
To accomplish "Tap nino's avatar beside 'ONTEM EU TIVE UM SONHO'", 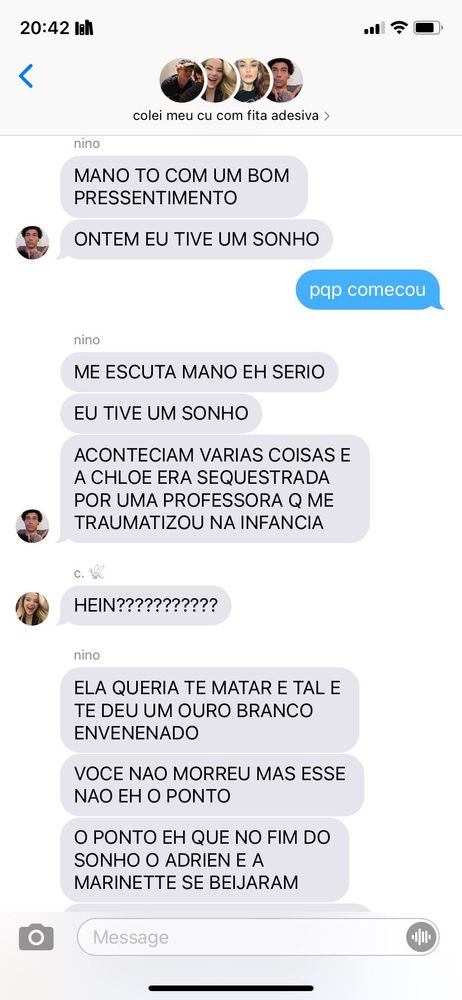I will (32, 242).
